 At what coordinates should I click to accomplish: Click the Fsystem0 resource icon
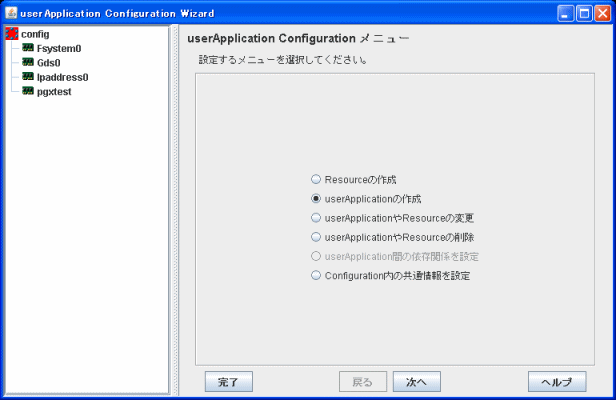(x=28, y=48)
